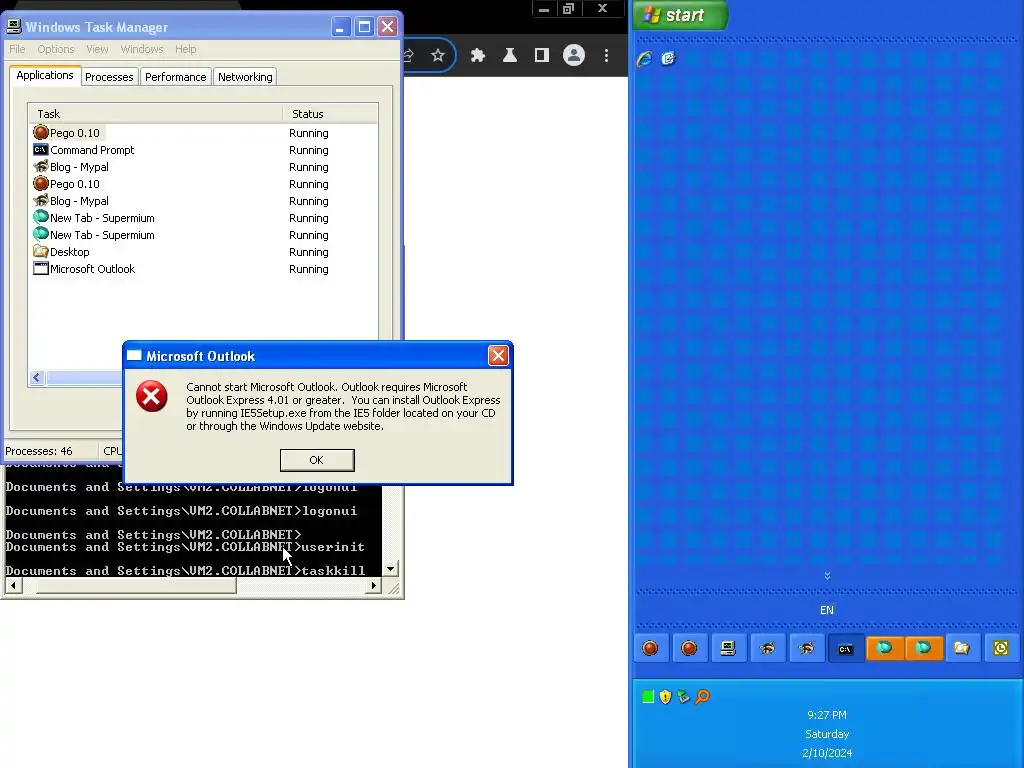
Task: Open the Task Manager taskbar button
Action: pyautogui.click(x=728, y=648)
